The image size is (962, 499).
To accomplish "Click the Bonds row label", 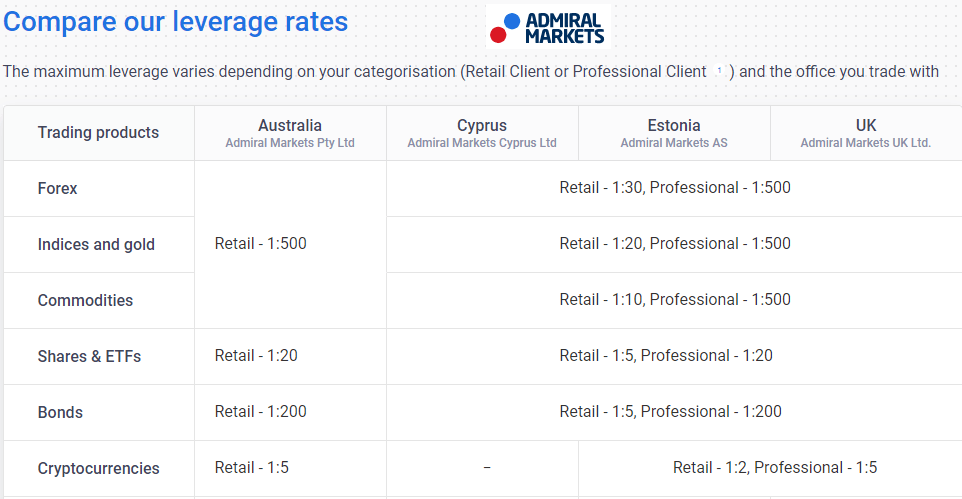I will (60, 412).
